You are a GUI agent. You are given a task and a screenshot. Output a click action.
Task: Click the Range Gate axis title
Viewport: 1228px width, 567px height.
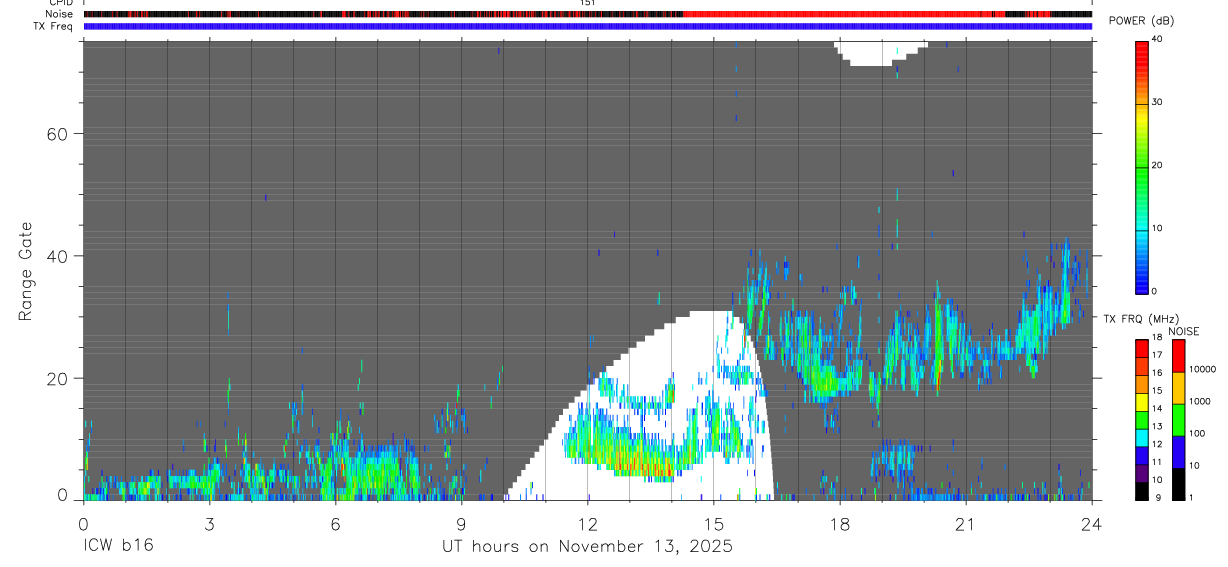tap(25, 272)
